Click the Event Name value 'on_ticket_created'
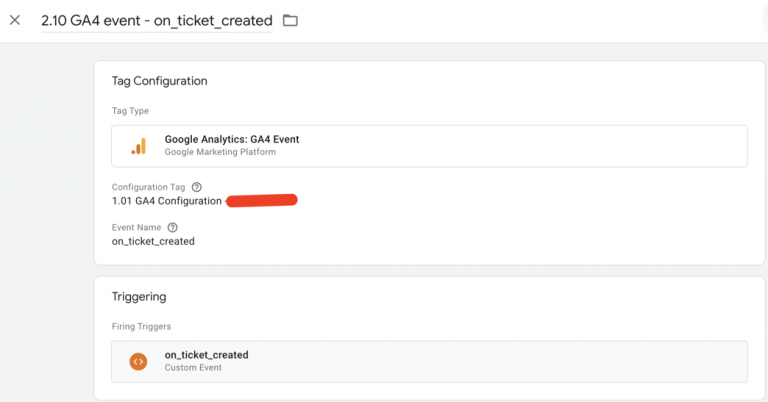 [x=153, y=241]
